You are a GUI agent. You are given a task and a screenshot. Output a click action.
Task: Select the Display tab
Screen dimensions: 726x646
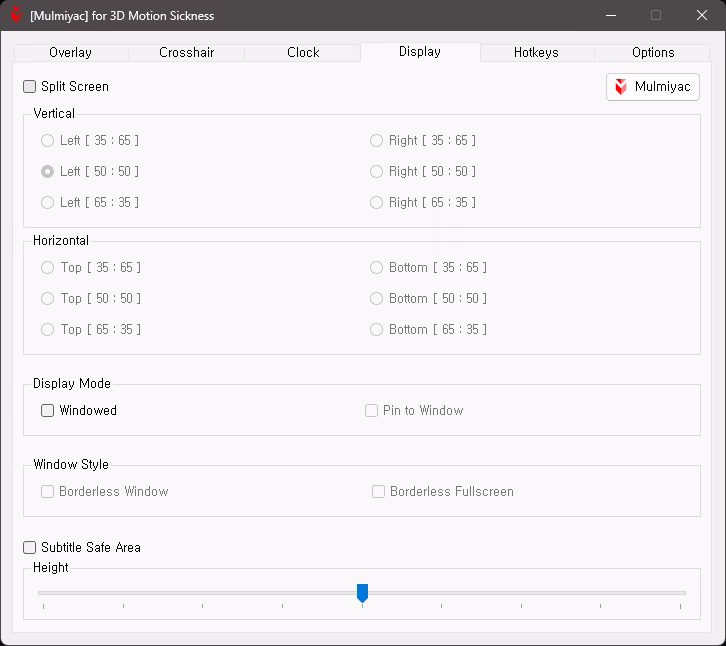coord(420,51)
